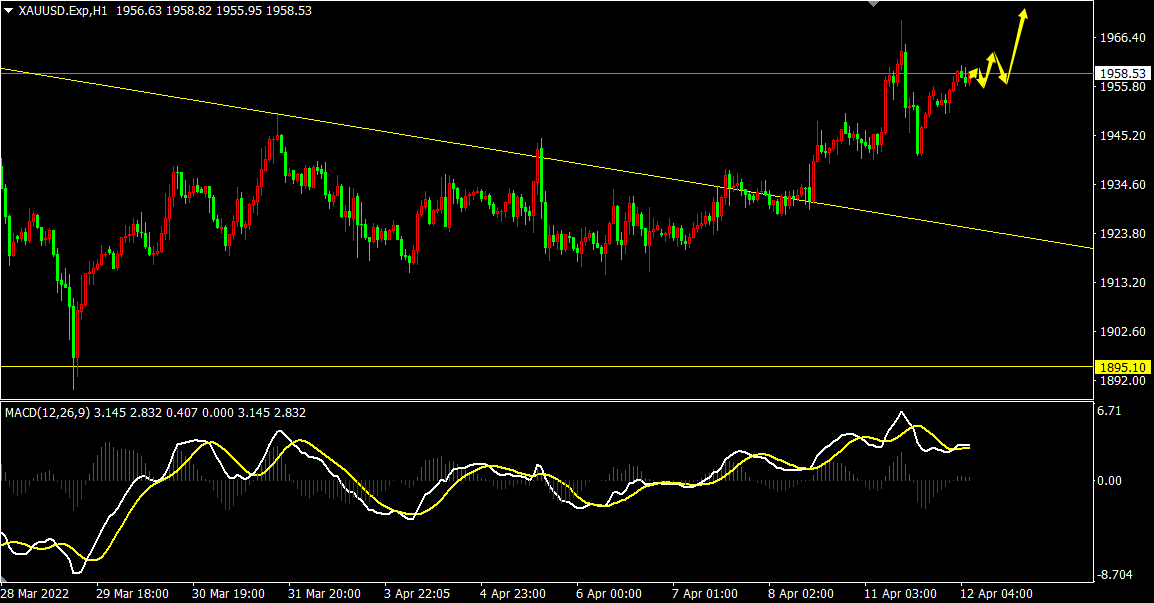Viewport: 1154px width, 603px height.
Task: Click the MACD 6.71 scale value
Action: (1109, 411)
